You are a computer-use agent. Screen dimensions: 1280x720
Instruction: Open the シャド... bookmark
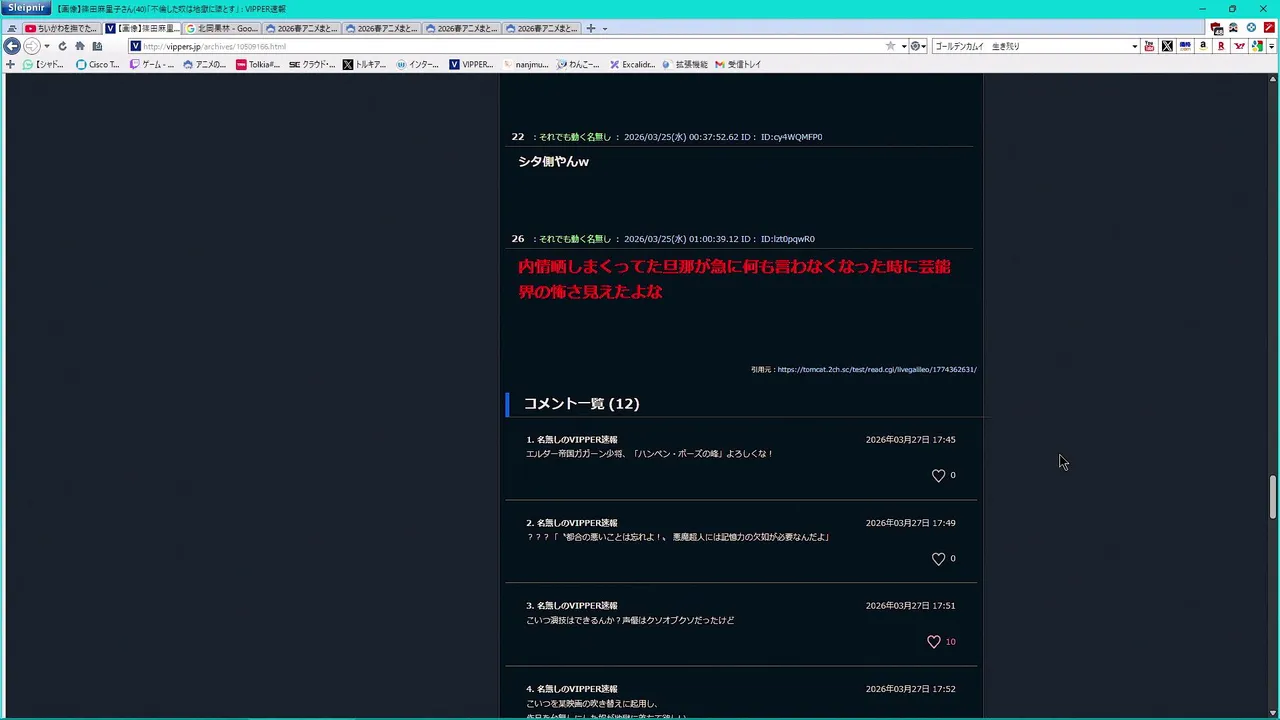click(x=43, y=64)
